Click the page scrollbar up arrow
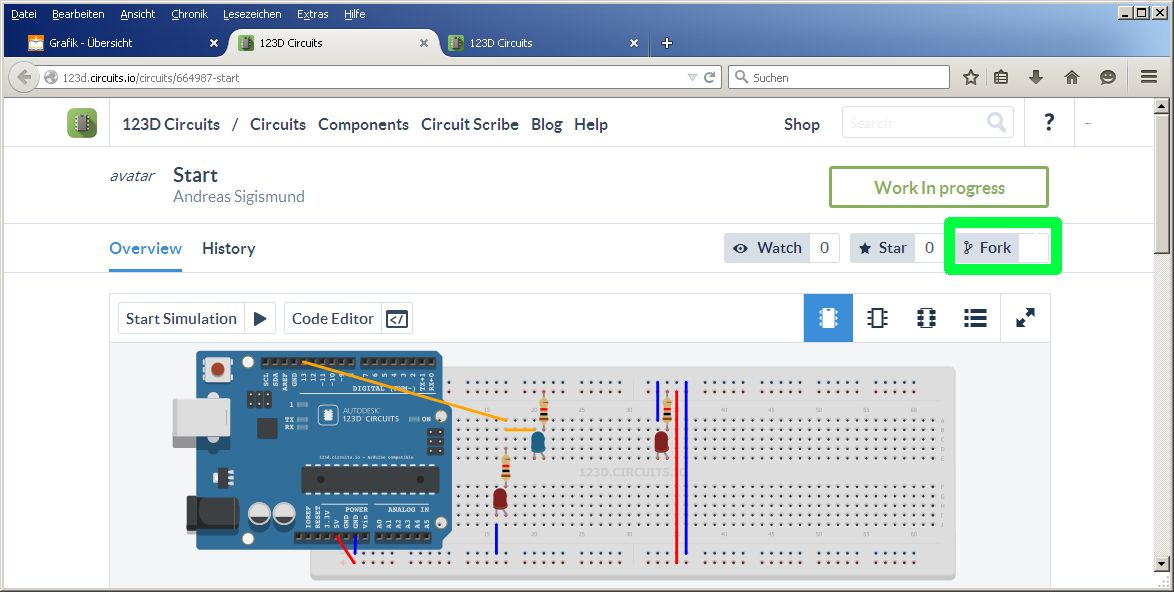 [1161, 106]
